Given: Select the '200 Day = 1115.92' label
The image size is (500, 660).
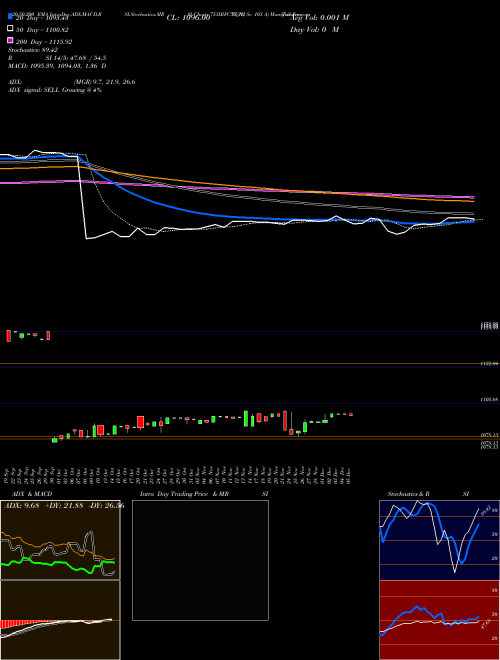Looking at the screenshot, I should tap(44, 42).
